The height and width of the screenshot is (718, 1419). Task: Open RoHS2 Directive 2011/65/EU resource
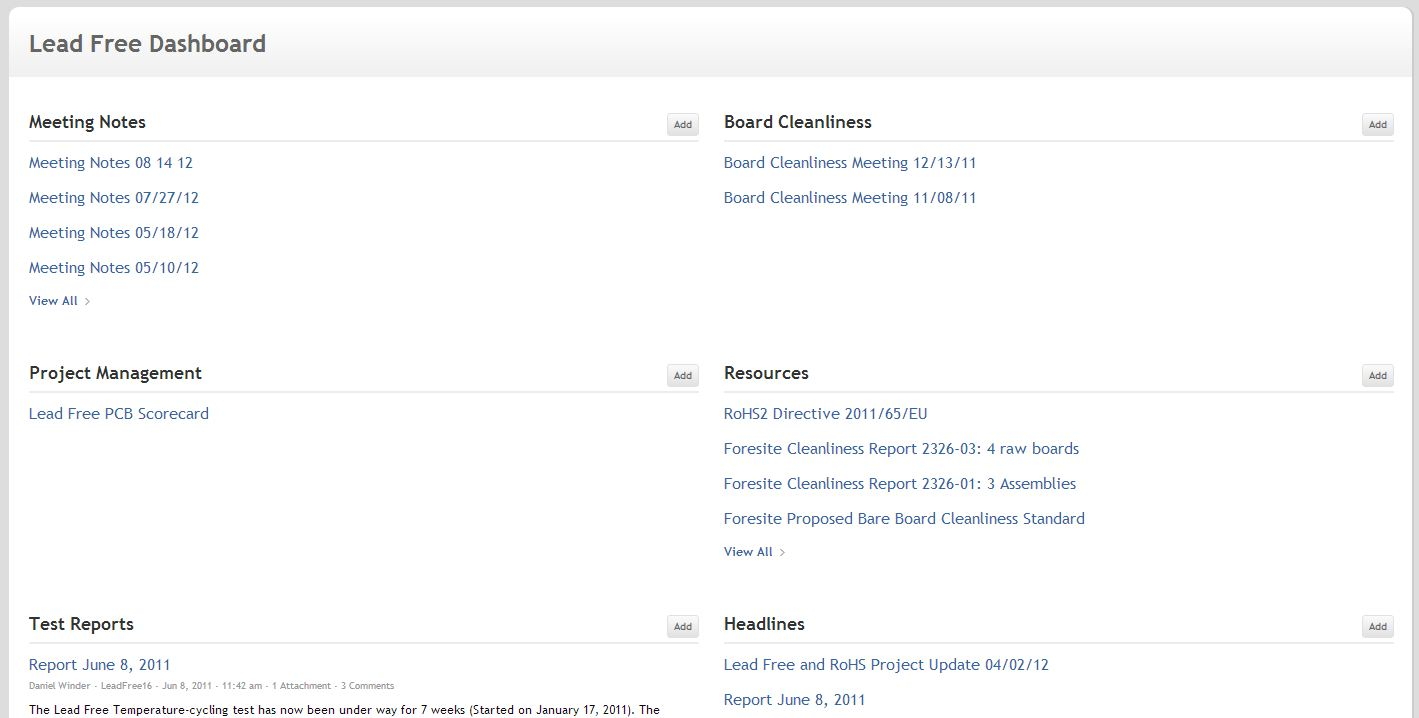[x=825, y=414]
